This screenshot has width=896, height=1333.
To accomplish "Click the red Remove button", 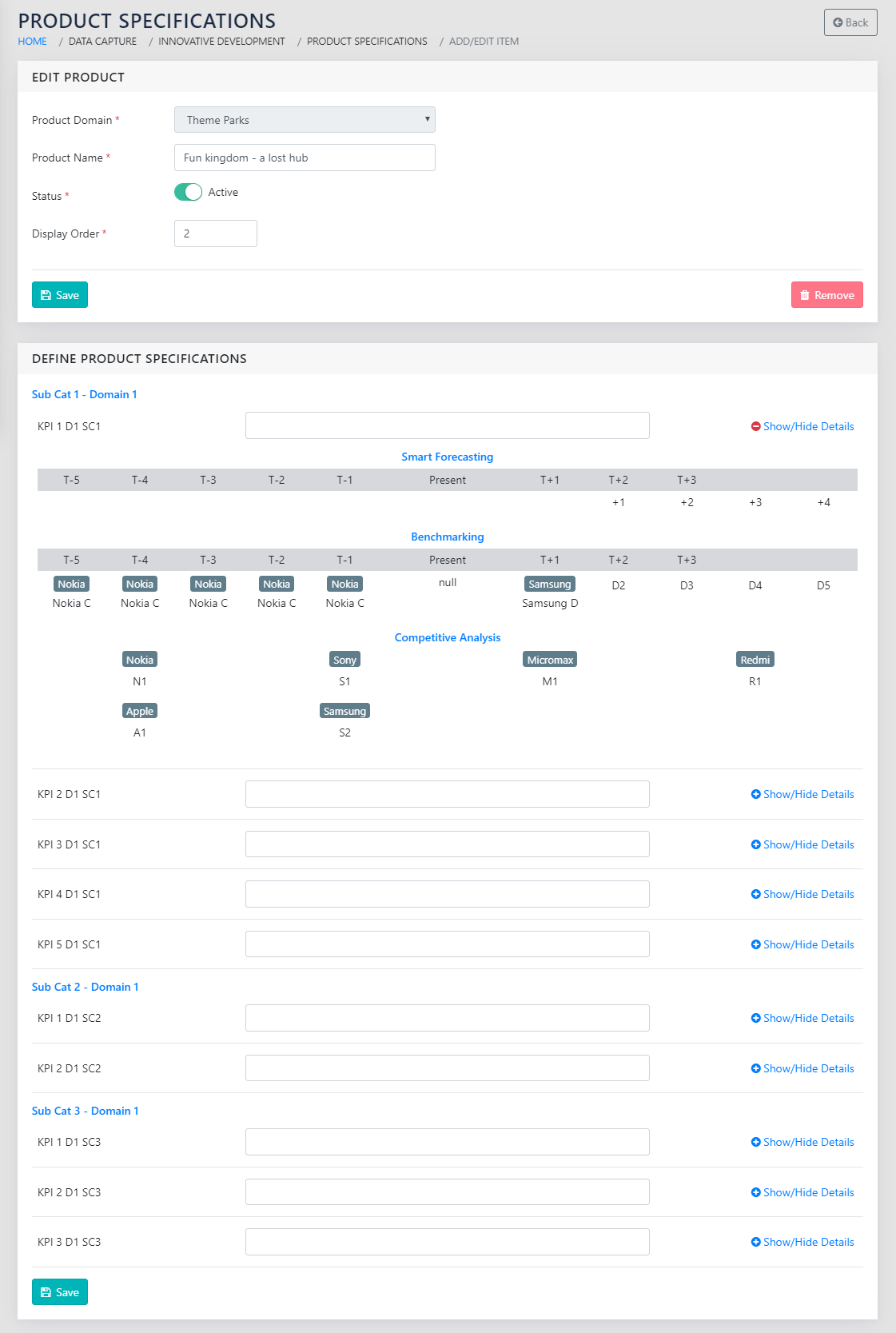I will click(x=826, y=295).
